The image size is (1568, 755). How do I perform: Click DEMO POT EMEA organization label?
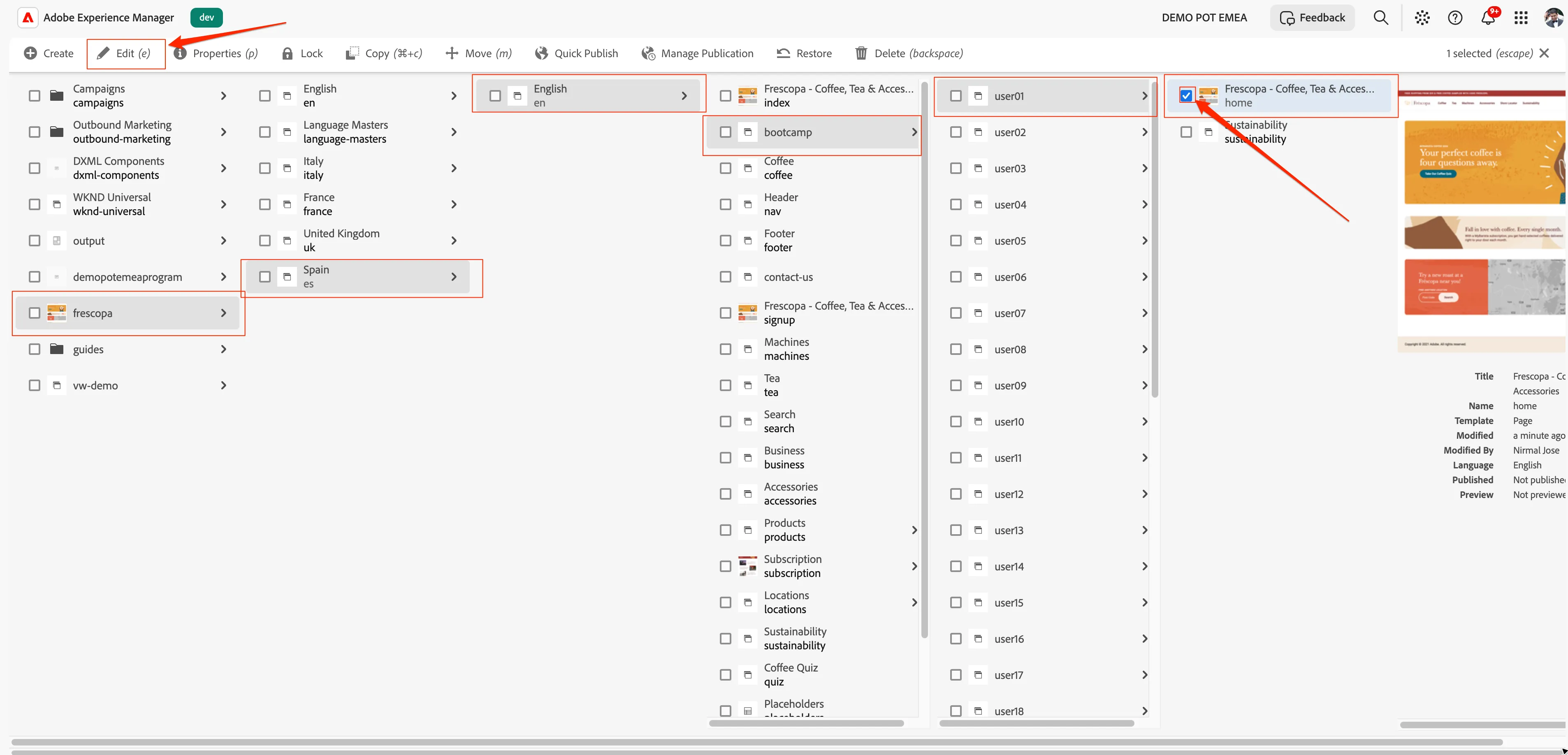click(1204, 18)
